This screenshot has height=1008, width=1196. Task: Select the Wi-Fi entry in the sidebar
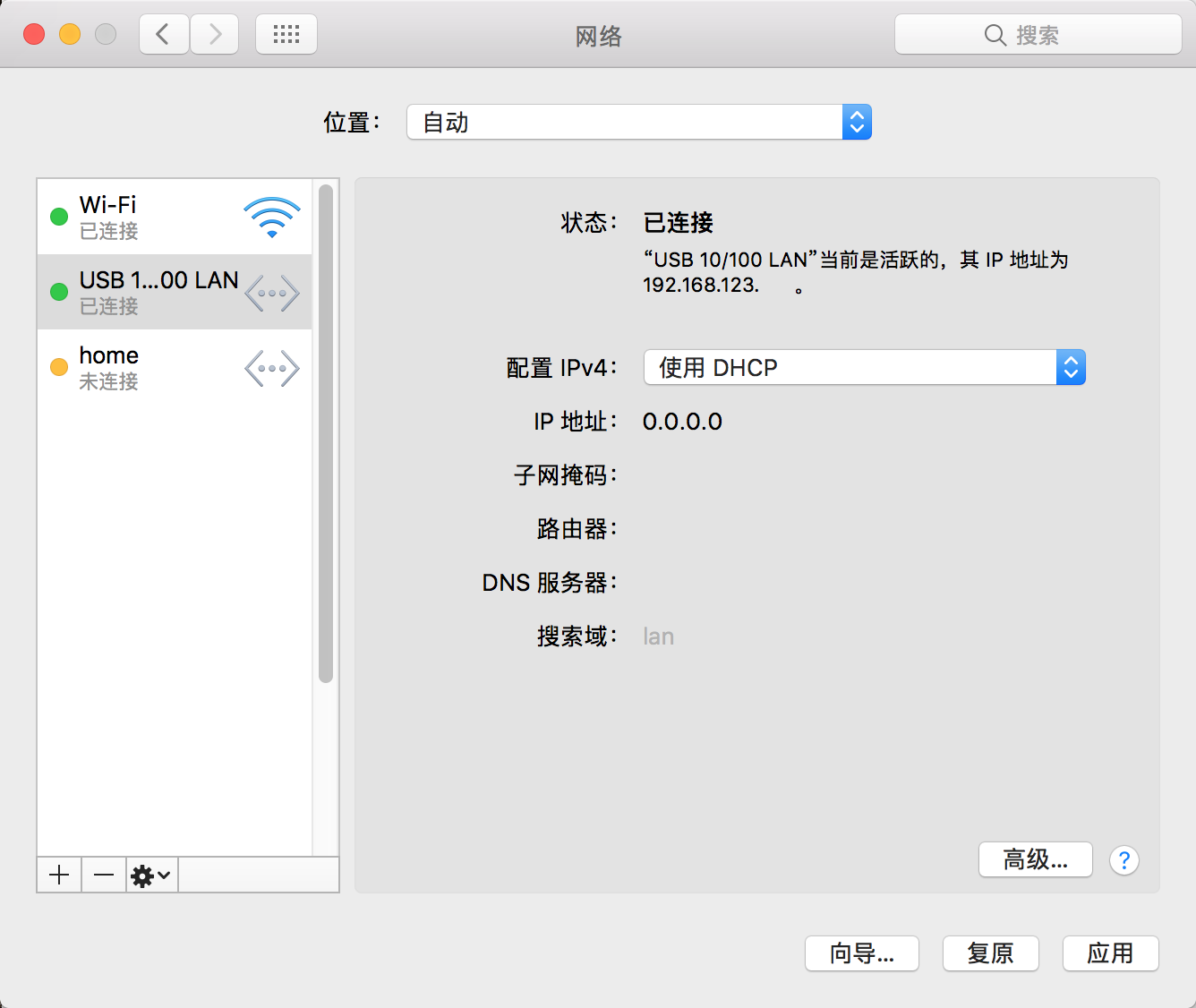pyautogui.click(x=143, y=217)
